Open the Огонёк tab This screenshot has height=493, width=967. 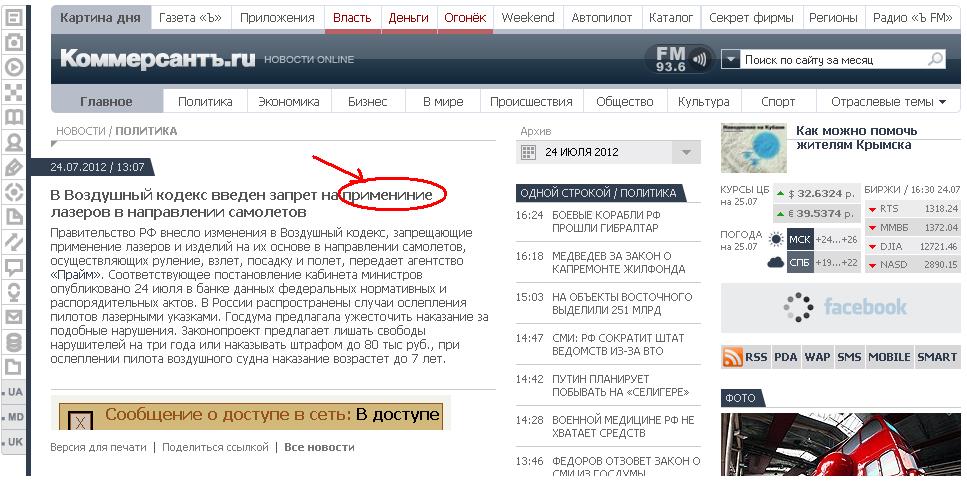pyautogui.click(x=465, y=18)
